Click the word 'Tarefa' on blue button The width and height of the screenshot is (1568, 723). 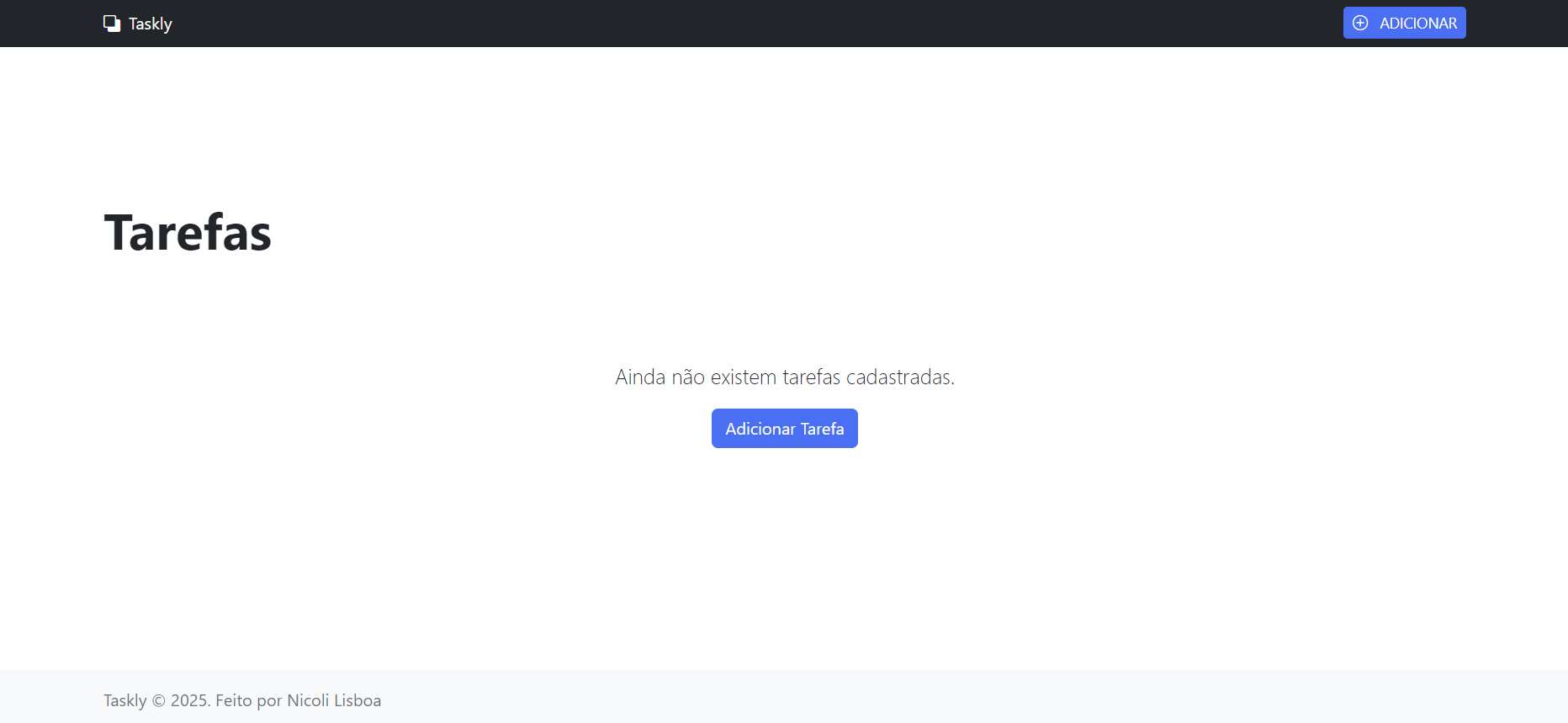click(822, 429)
